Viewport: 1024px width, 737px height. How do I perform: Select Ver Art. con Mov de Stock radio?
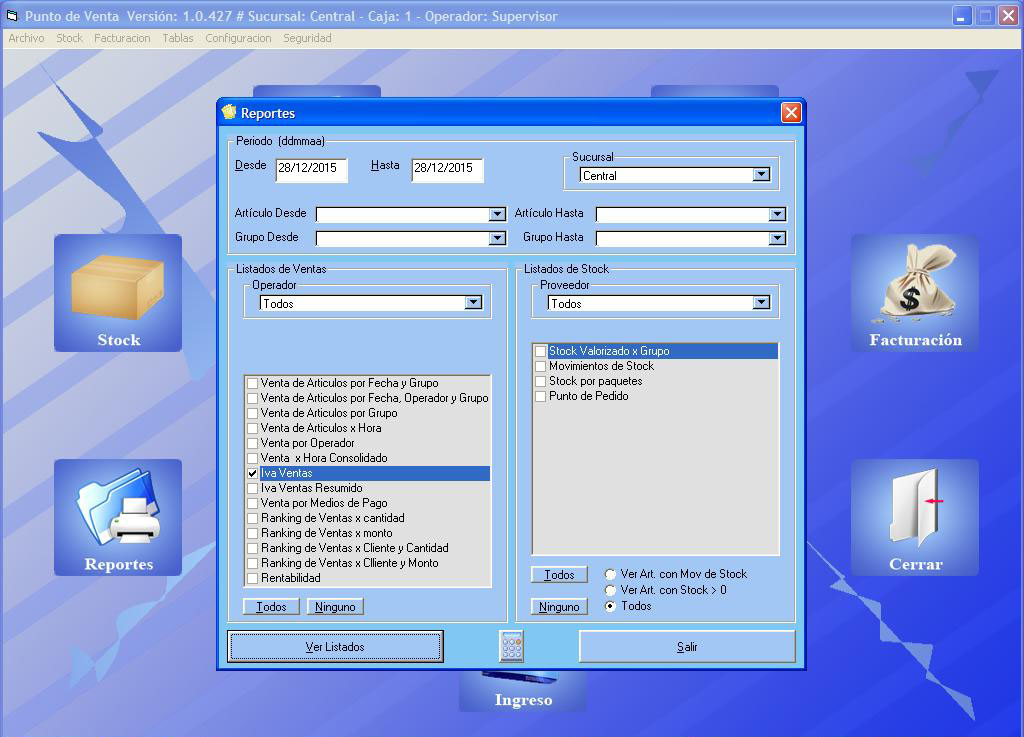(610, 574)
